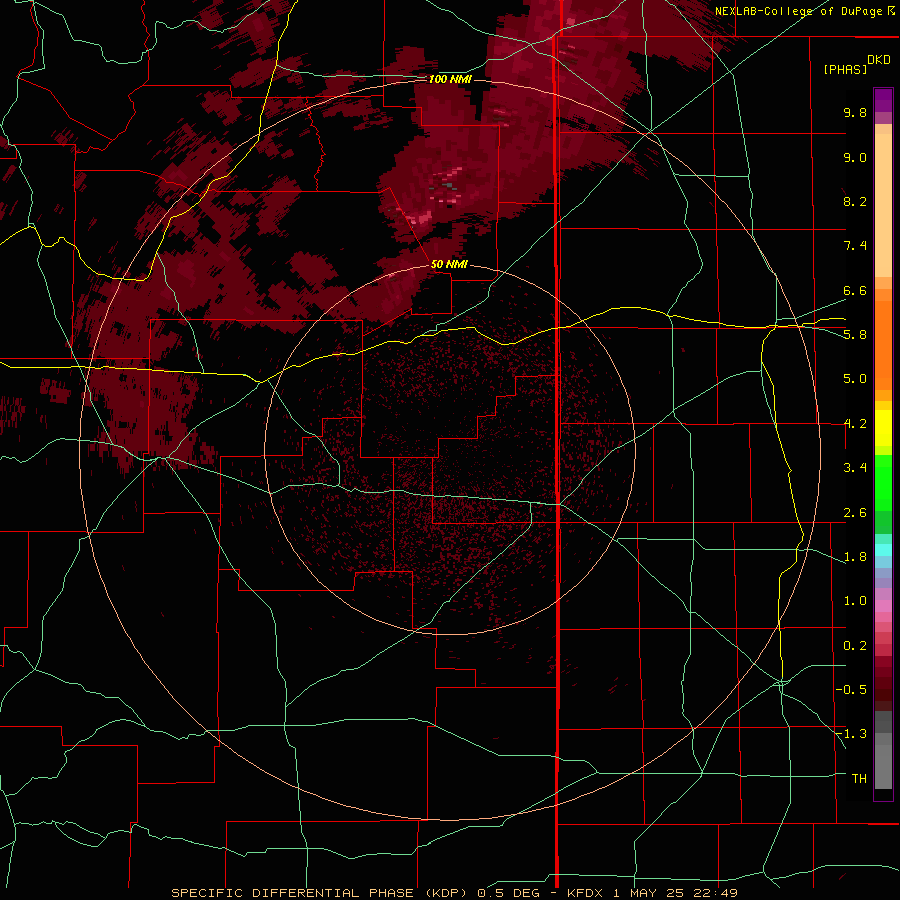This screenshot has height=900, width=900.
Task: Click the -1.3 legend value
Action: (851, 734)
